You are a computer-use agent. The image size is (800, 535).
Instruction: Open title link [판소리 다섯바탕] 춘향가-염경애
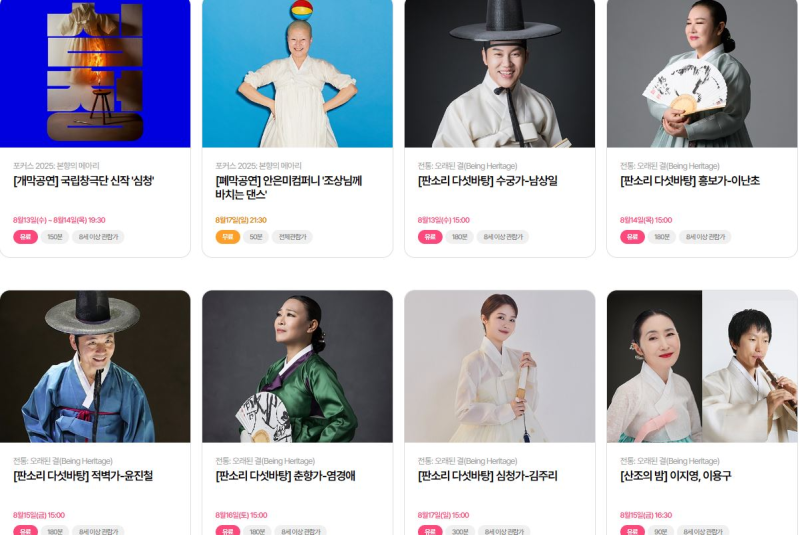[x=285, y=476]
